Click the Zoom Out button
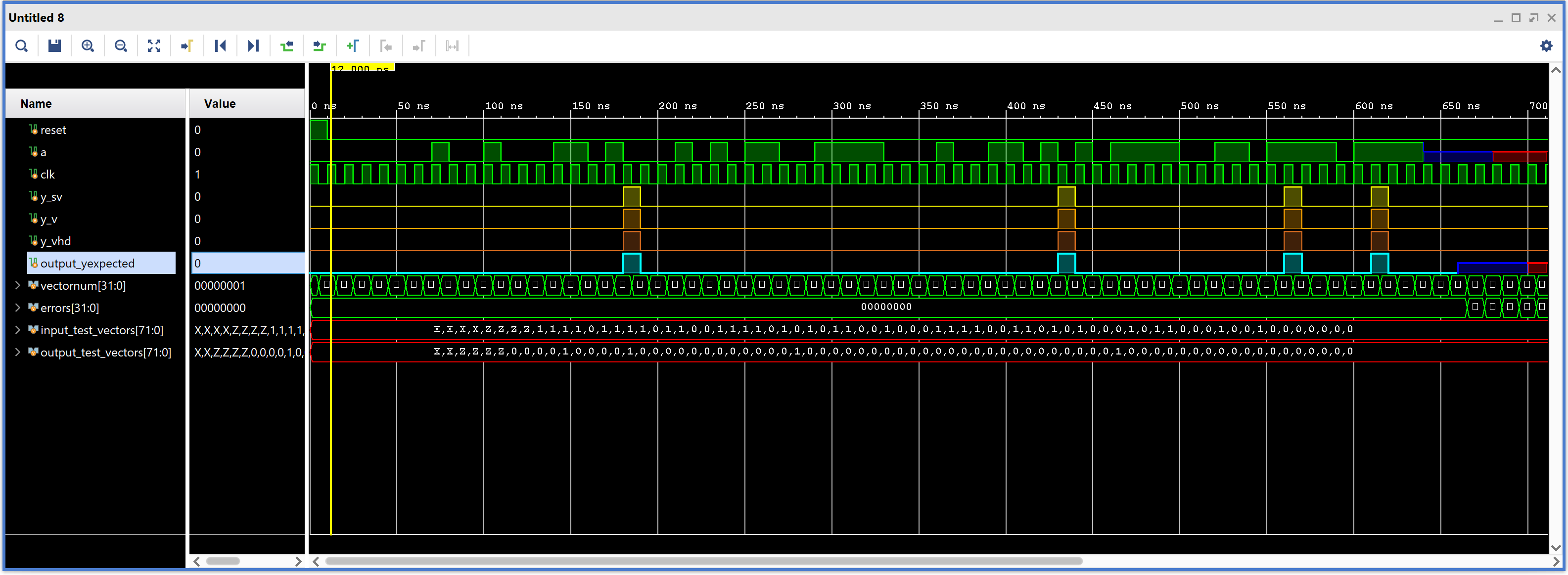The width and height of the screenshot is (1568, 575). (121, 46)
